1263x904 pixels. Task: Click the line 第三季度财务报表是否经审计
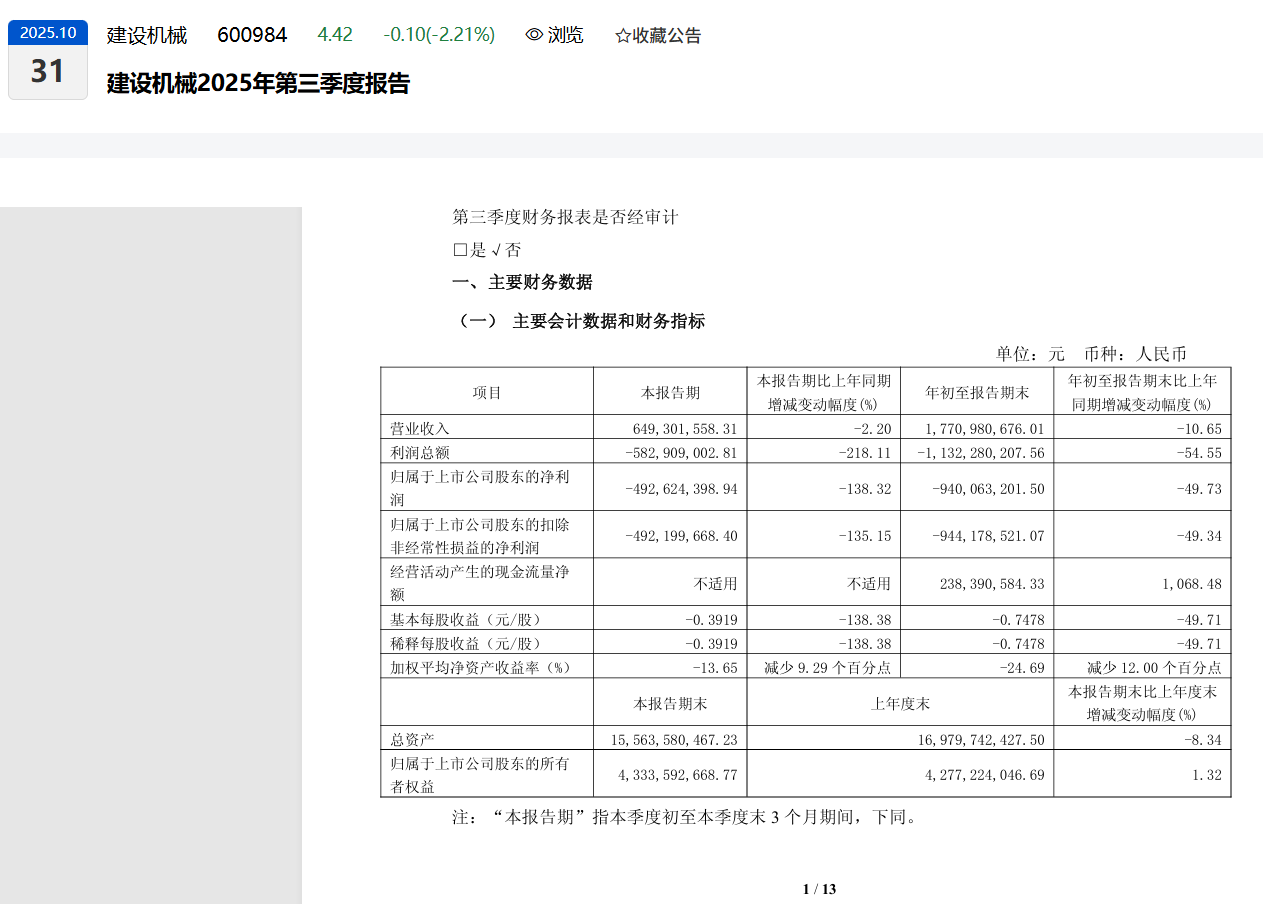click(565, 217)
